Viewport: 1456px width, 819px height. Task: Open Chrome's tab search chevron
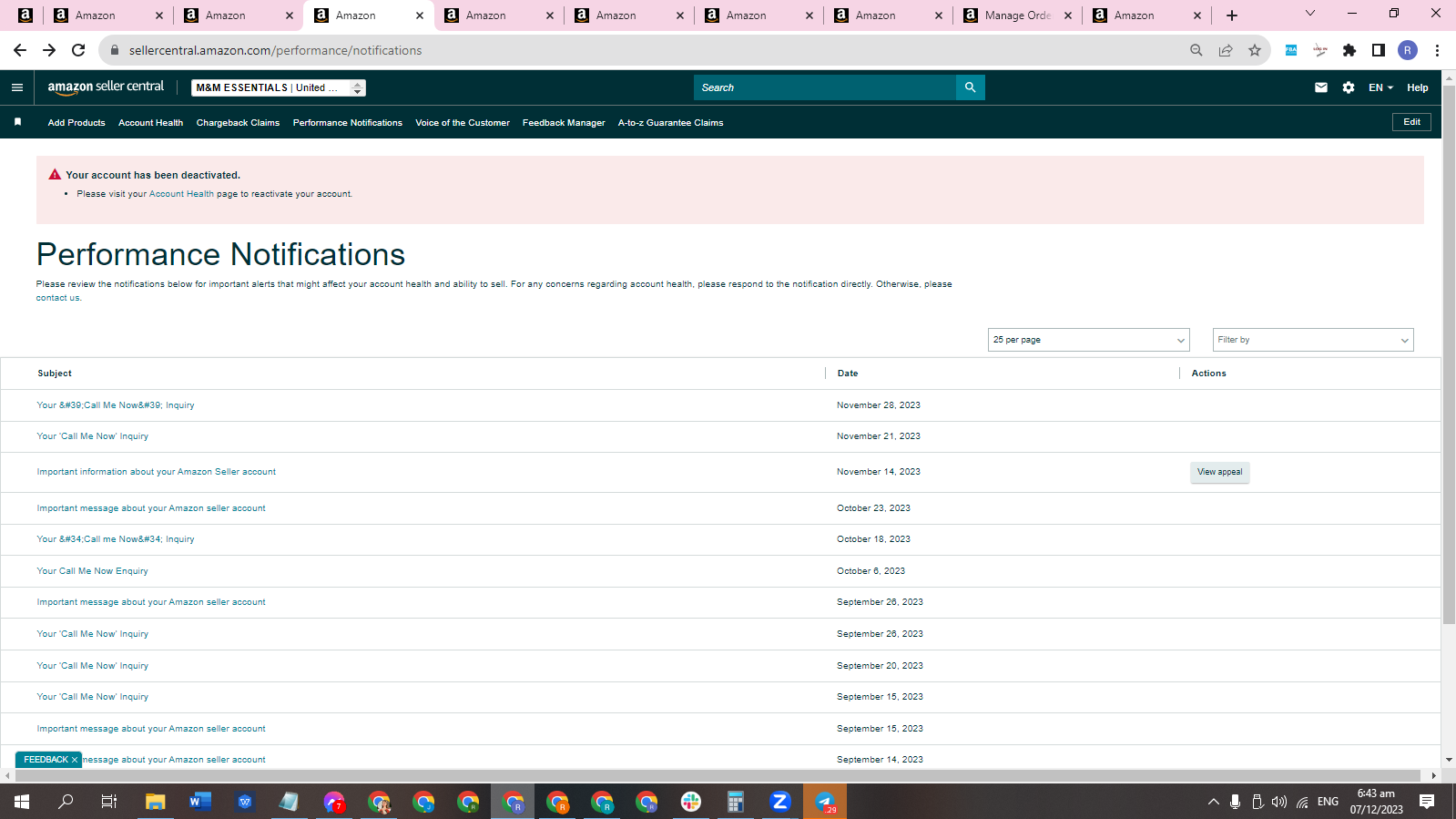pos(1310,14)
